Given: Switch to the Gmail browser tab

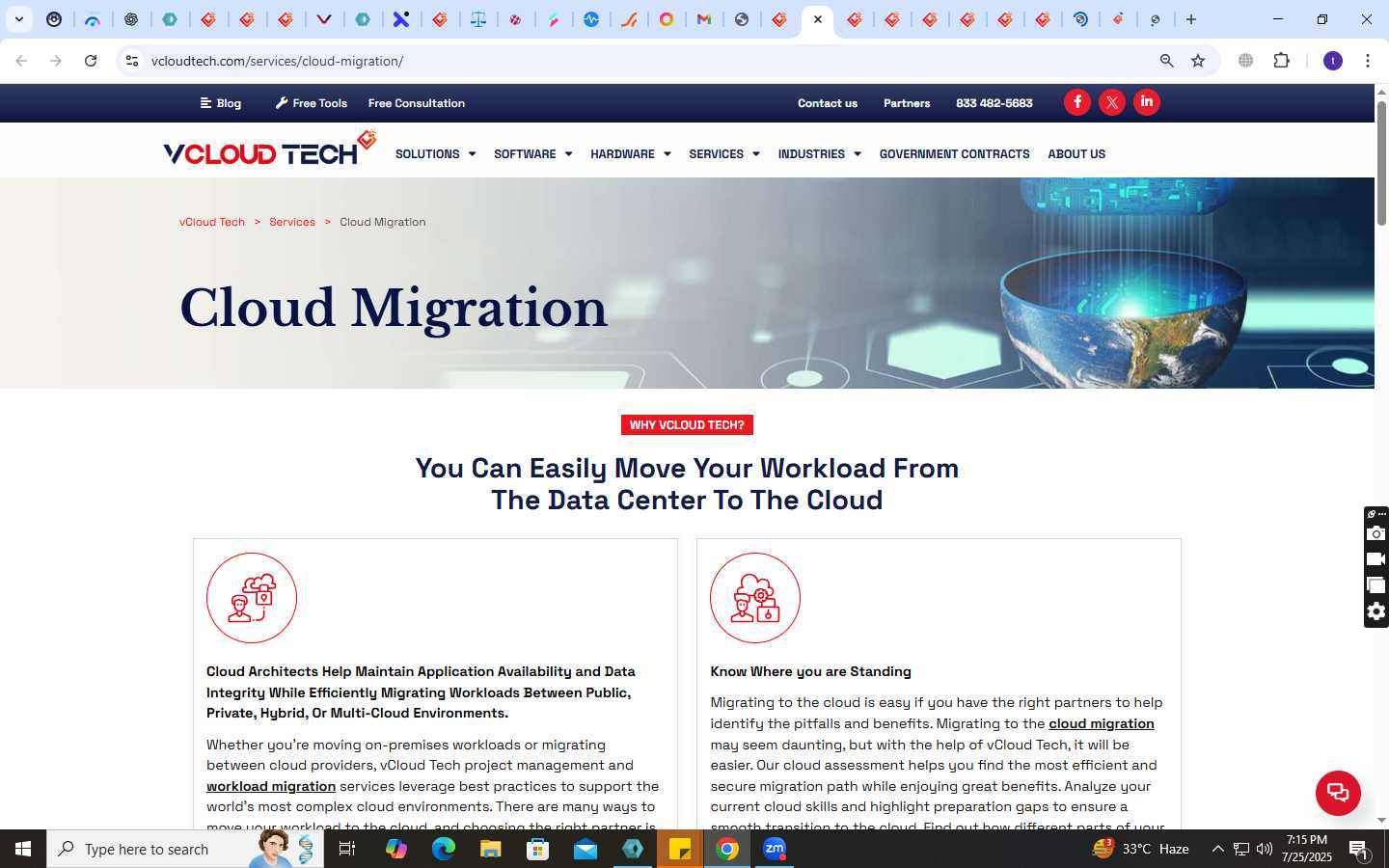Looking at the screenshot, I should tap(704, 19).
